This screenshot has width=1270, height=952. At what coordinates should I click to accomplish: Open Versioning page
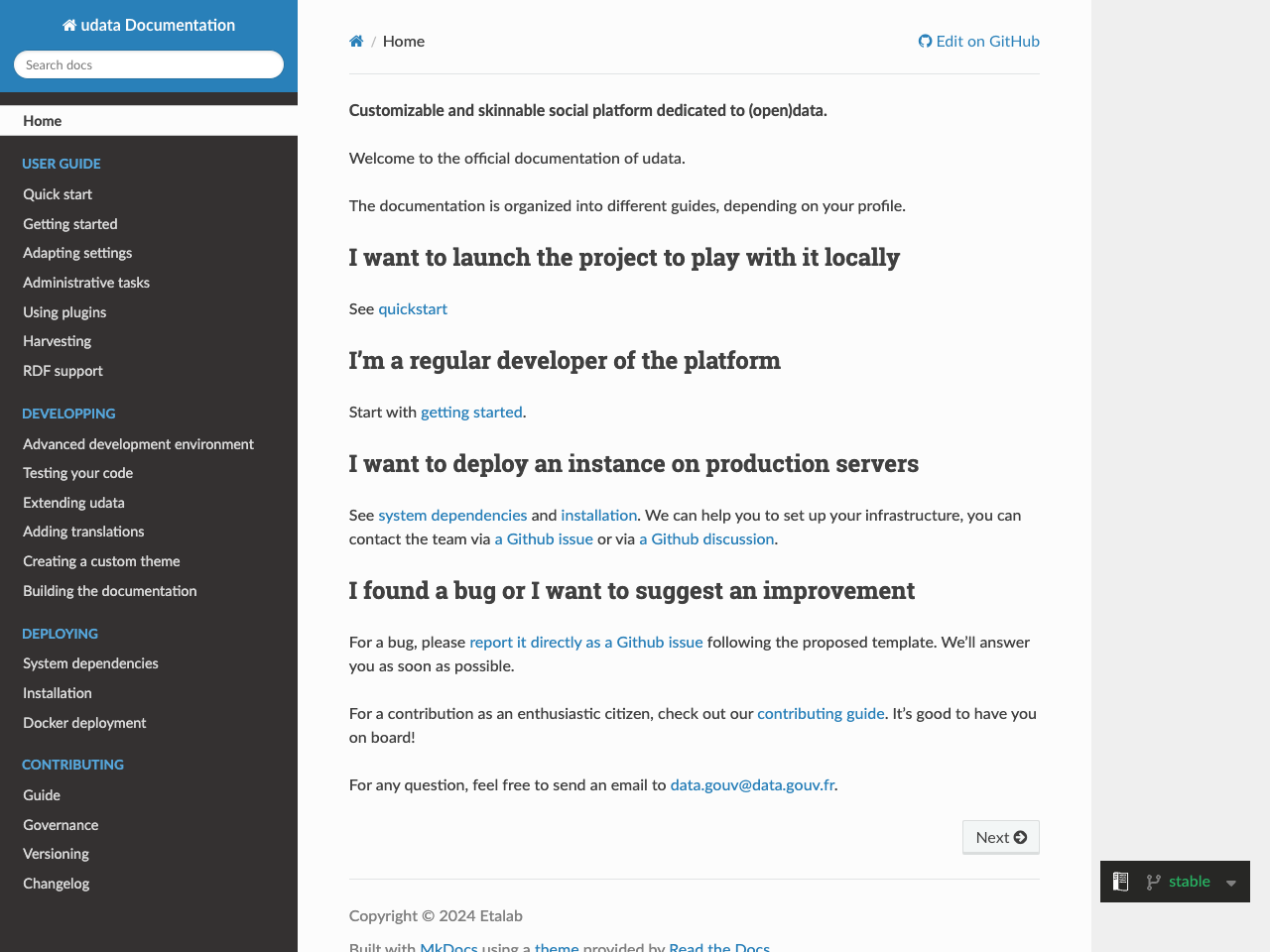coord(149,854)
